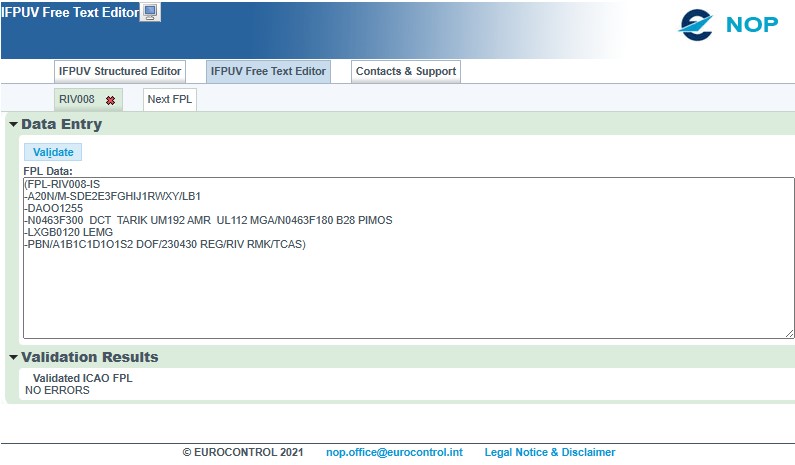Click the line '-A20N/M-SDE2E3FGHIJ1RWXY/LB1'
Image resolution: width=795 pixels, height=465 pixels.
tap(113, 196)
